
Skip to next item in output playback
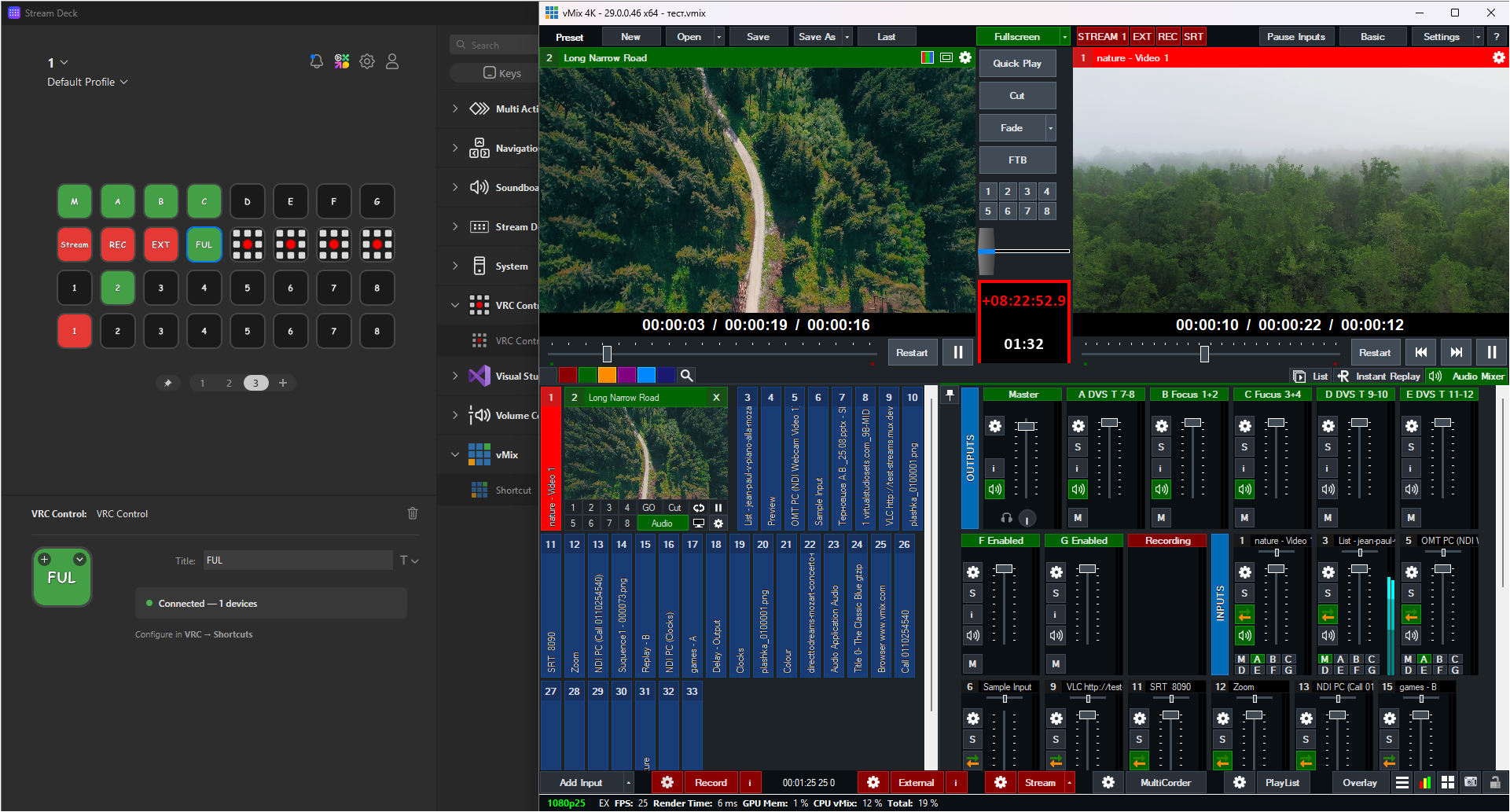point(1457,352)
